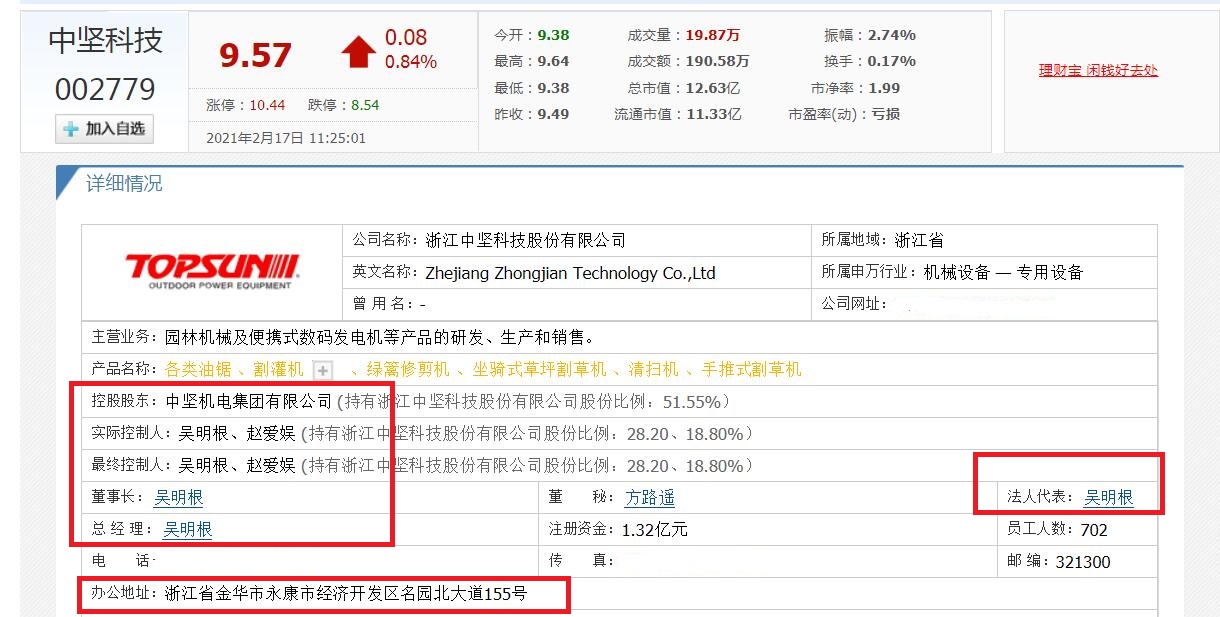Open the 方路遥 board secretary link
Screen dimensions: 1220x617
[650, 497]
